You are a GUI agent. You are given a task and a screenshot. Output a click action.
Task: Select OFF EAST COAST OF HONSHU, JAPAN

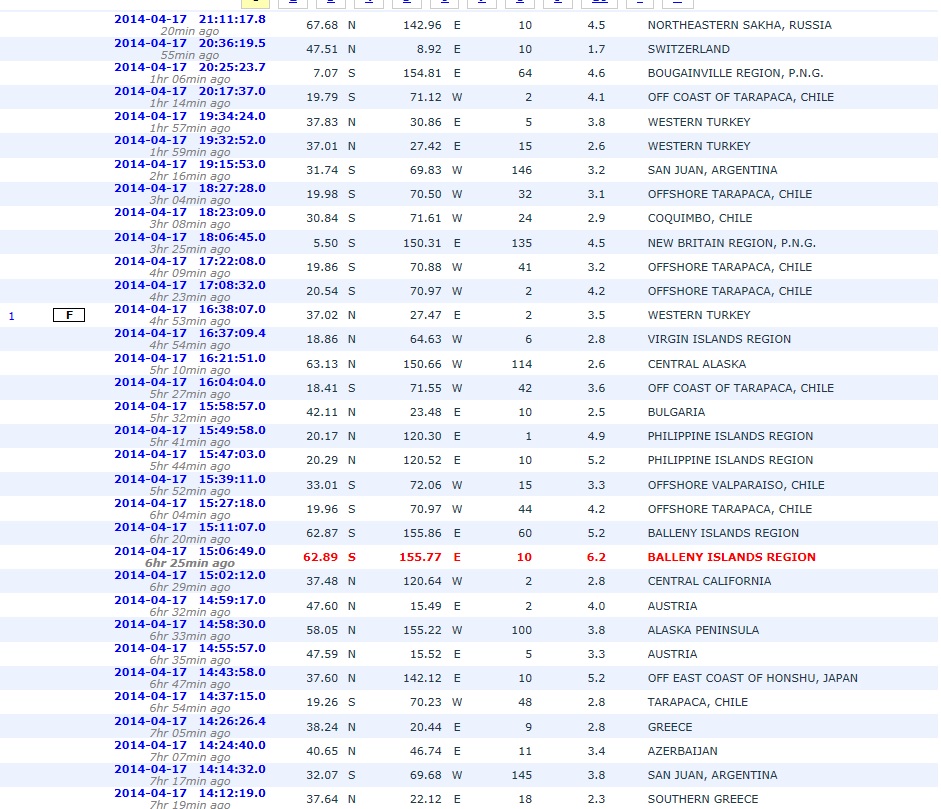pos(753,679)
